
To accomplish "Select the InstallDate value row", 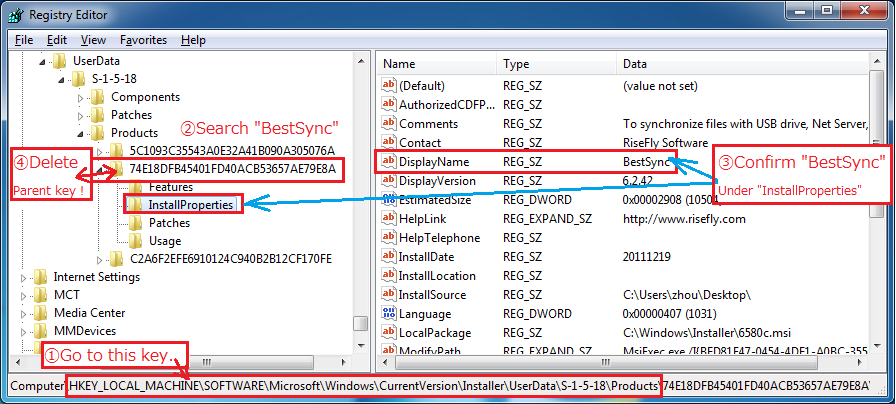I will (x=623, y=257).
